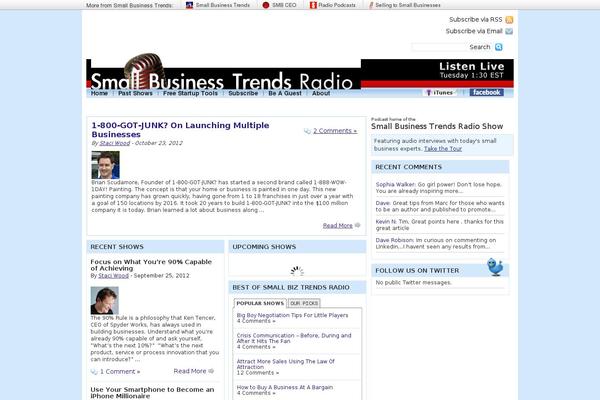Click the Ken Tencer photo thumbnail
600x400 pixels.
coord(104,300)
